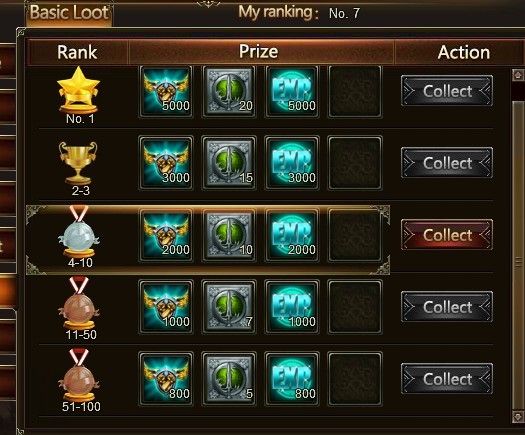Select the gold cup for ranks 2-3
Viewport: 525px width, 435px height.
point(78,162)
